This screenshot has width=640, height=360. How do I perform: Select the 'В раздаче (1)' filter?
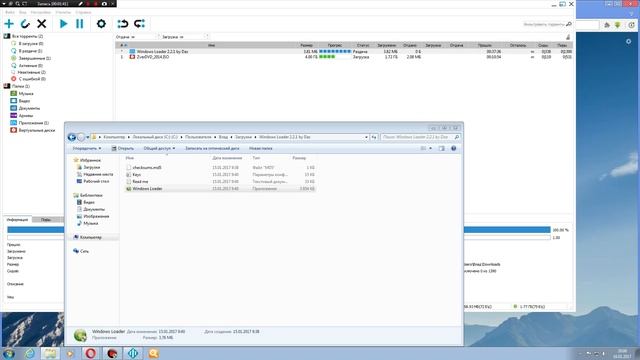[30, 51]
